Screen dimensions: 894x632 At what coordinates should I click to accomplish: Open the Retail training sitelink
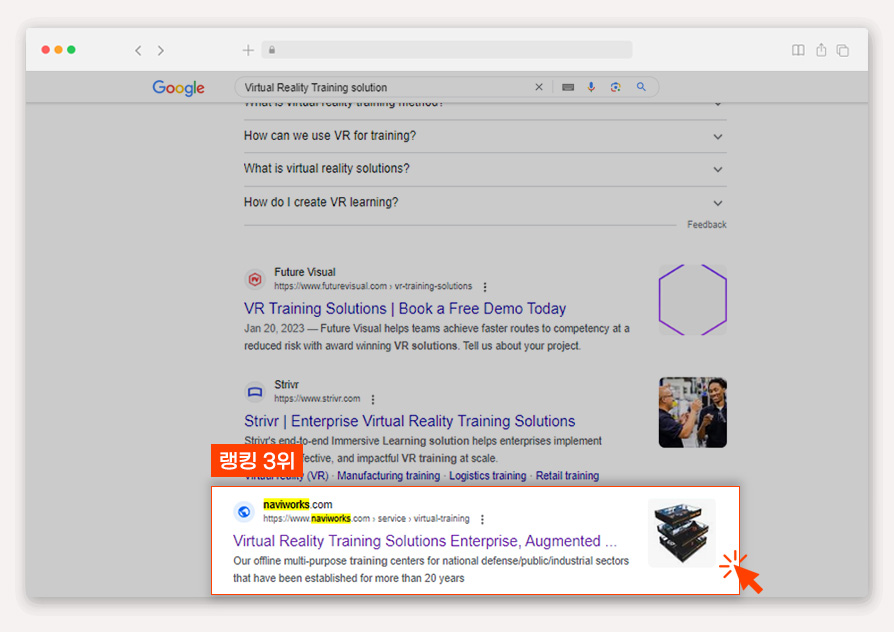[x=567, y=476]
